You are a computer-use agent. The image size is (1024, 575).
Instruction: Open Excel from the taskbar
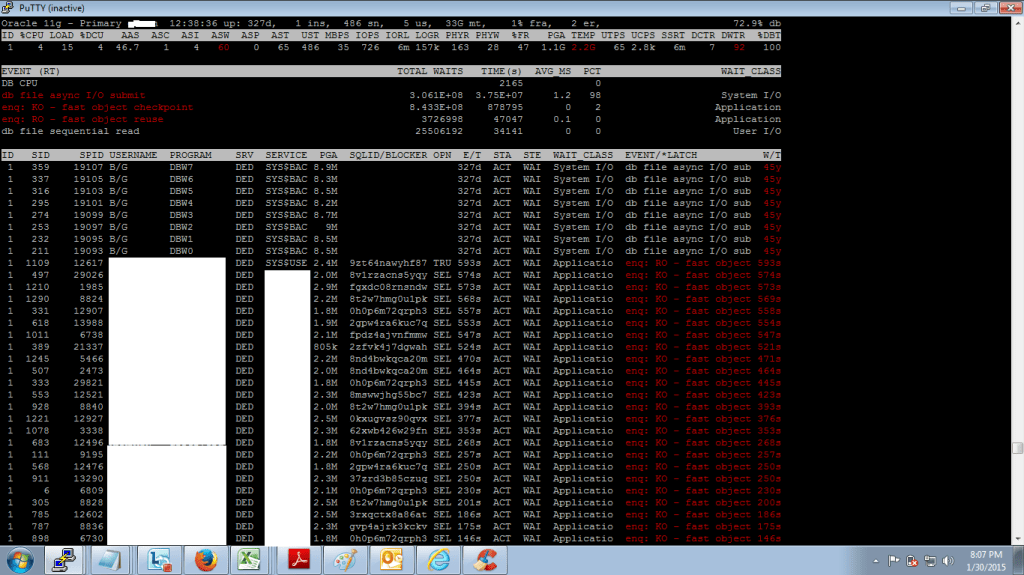coord(249,561)
